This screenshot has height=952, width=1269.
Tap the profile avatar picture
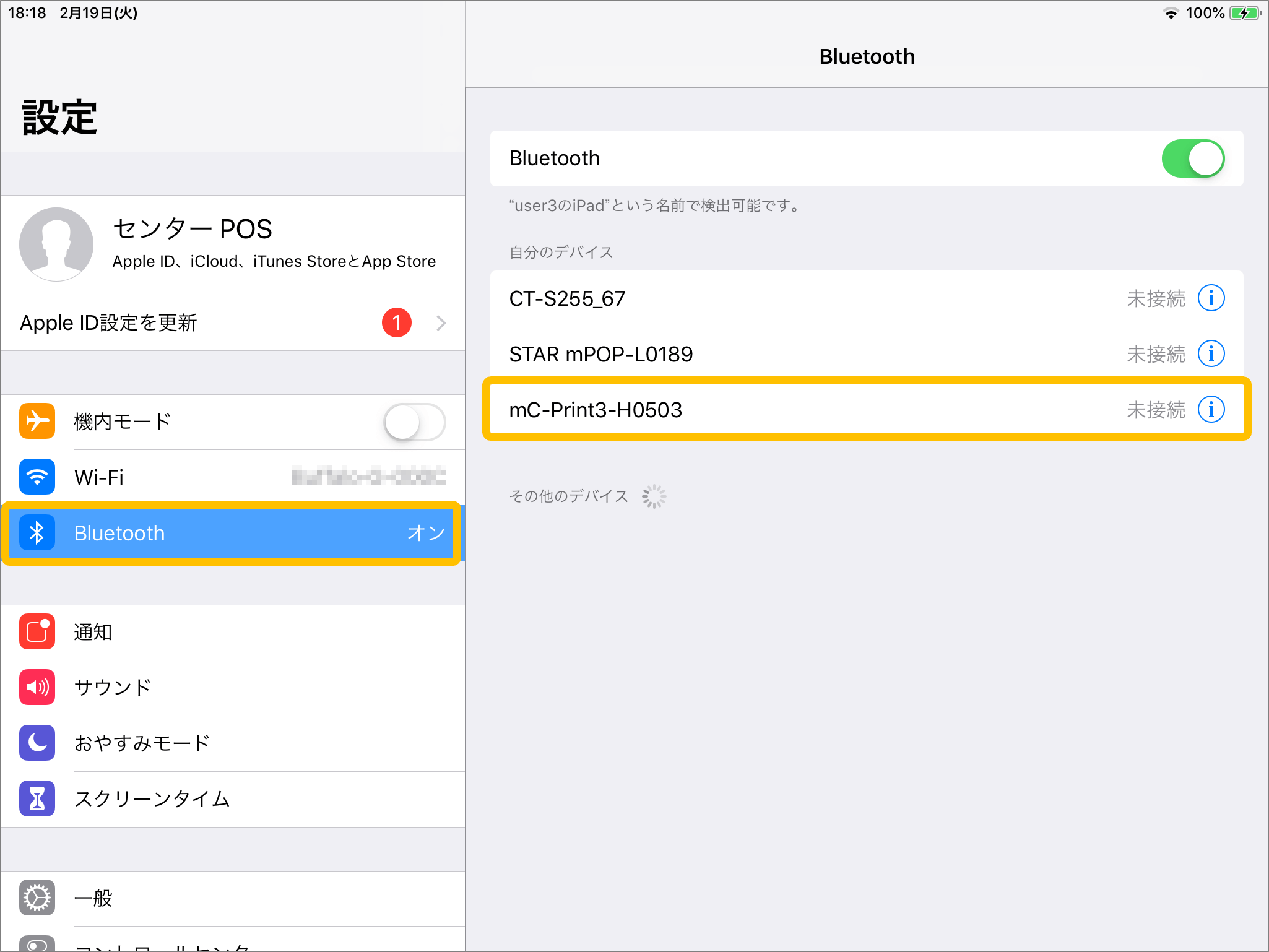pos(56,243)
